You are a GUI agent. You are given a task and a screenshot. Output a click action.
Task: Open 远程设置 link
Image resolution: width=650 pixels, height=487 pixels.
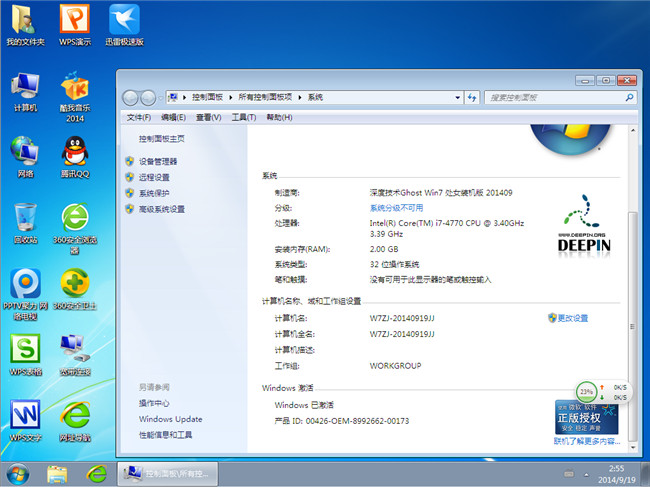point(154,177)
